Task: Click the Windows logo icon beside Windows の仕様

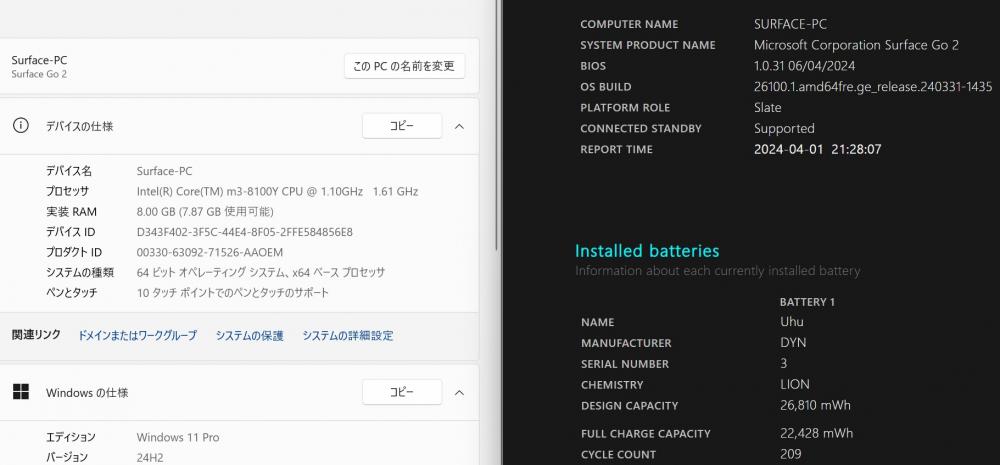Action: (x=20, y=392)
